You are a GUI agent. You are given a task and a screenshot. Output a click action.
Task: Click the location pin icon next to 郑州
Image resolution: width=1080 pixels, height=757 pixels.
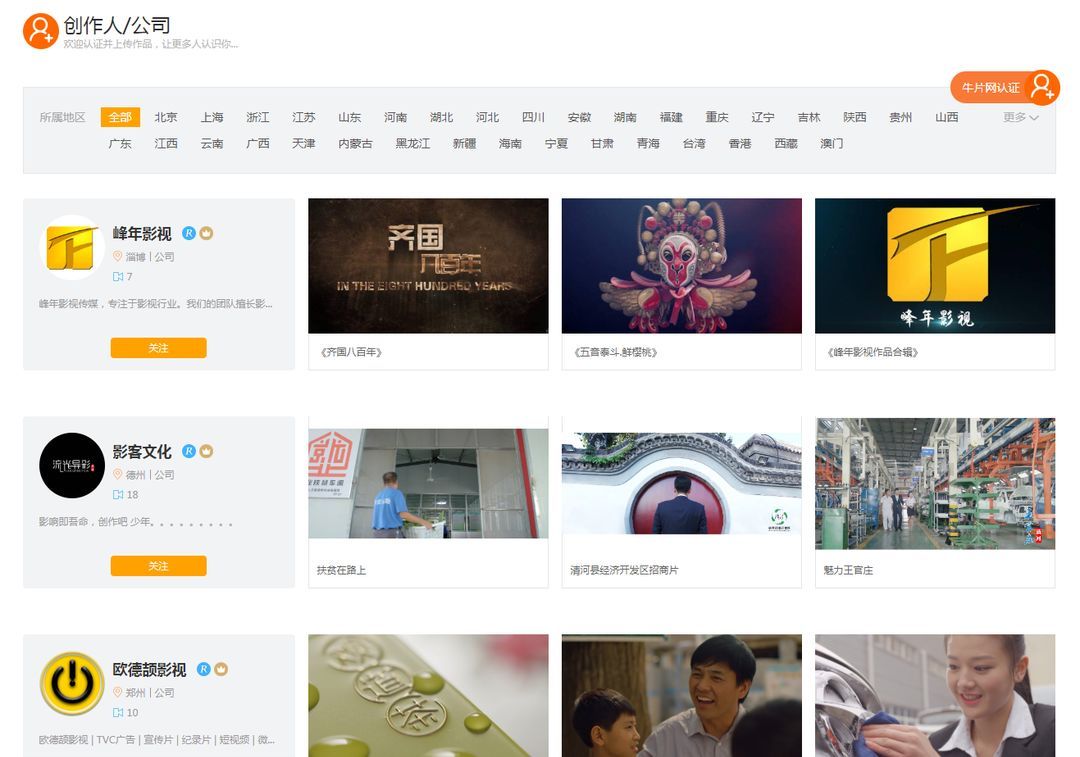point(118,692)
